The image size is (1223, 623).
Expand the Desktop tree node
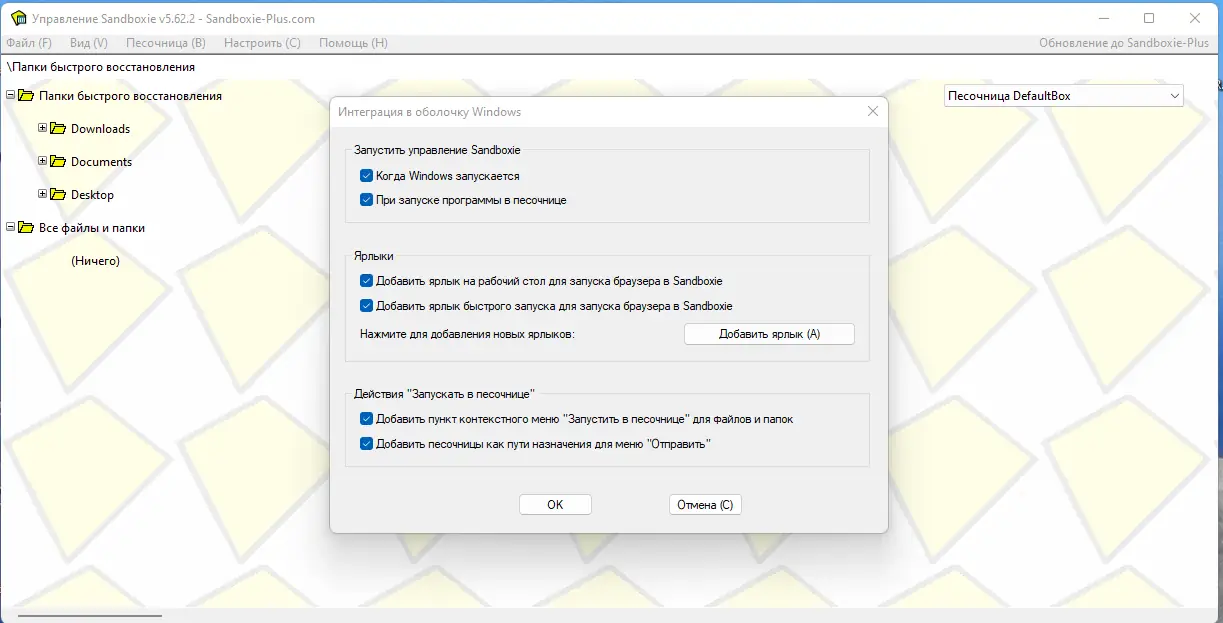coord(42,194)
